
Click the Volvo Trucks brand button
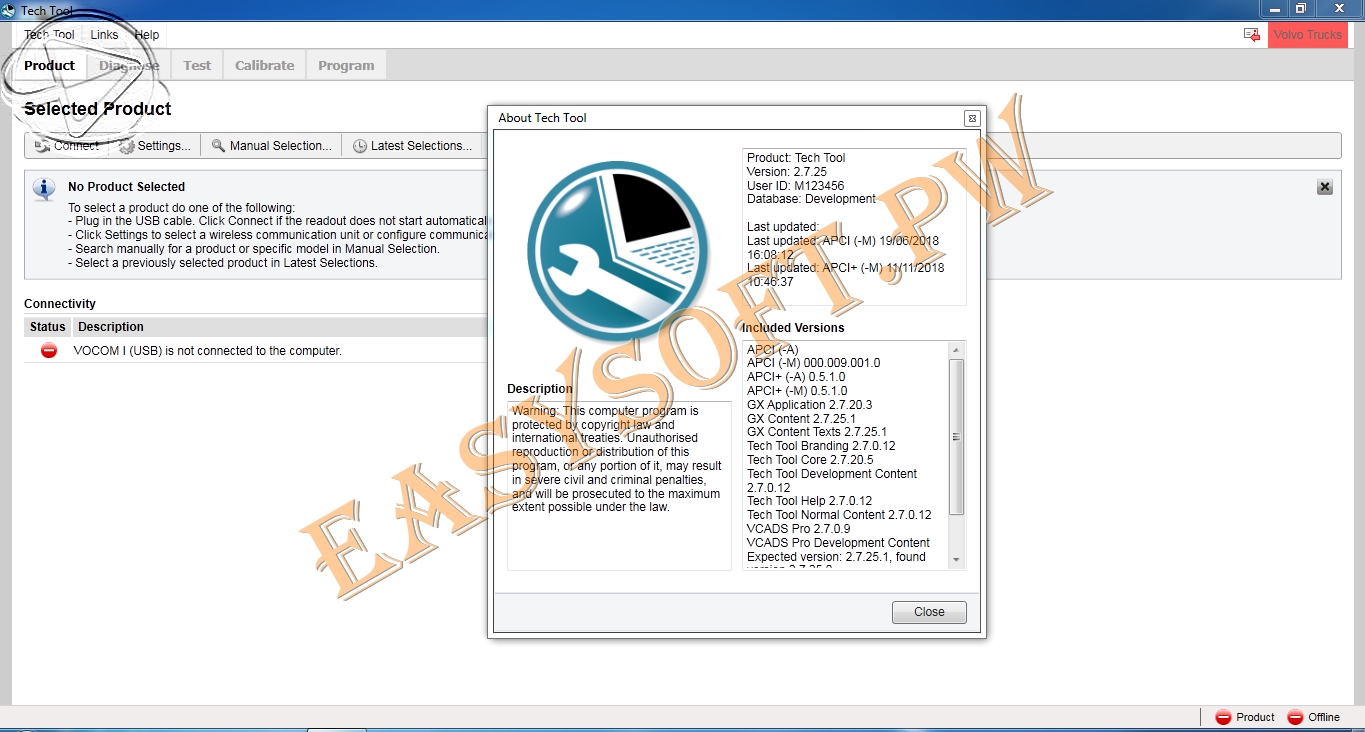point(1308,35)
